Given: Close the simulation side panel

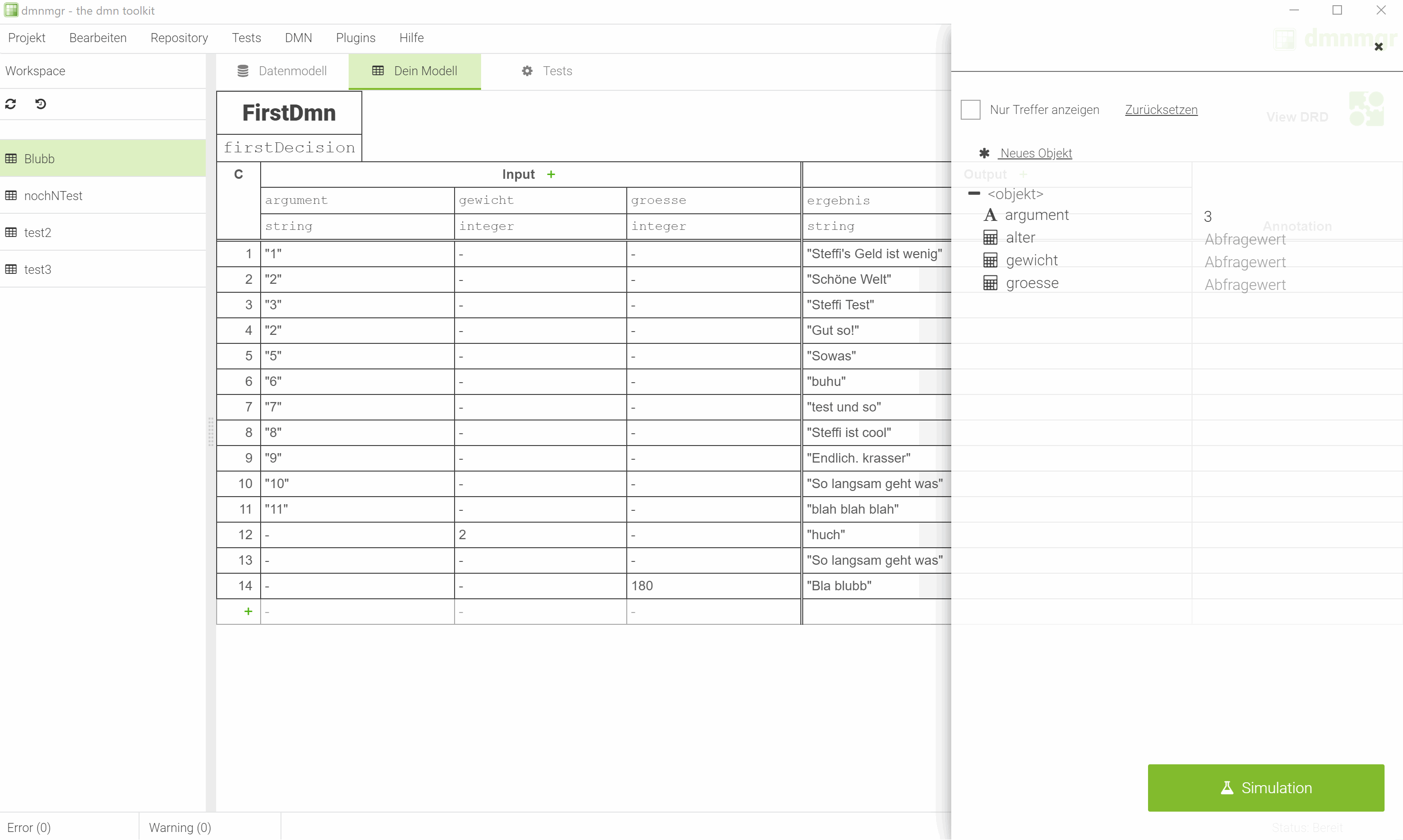Looking at the screenshot, I should pos(1378,47).
